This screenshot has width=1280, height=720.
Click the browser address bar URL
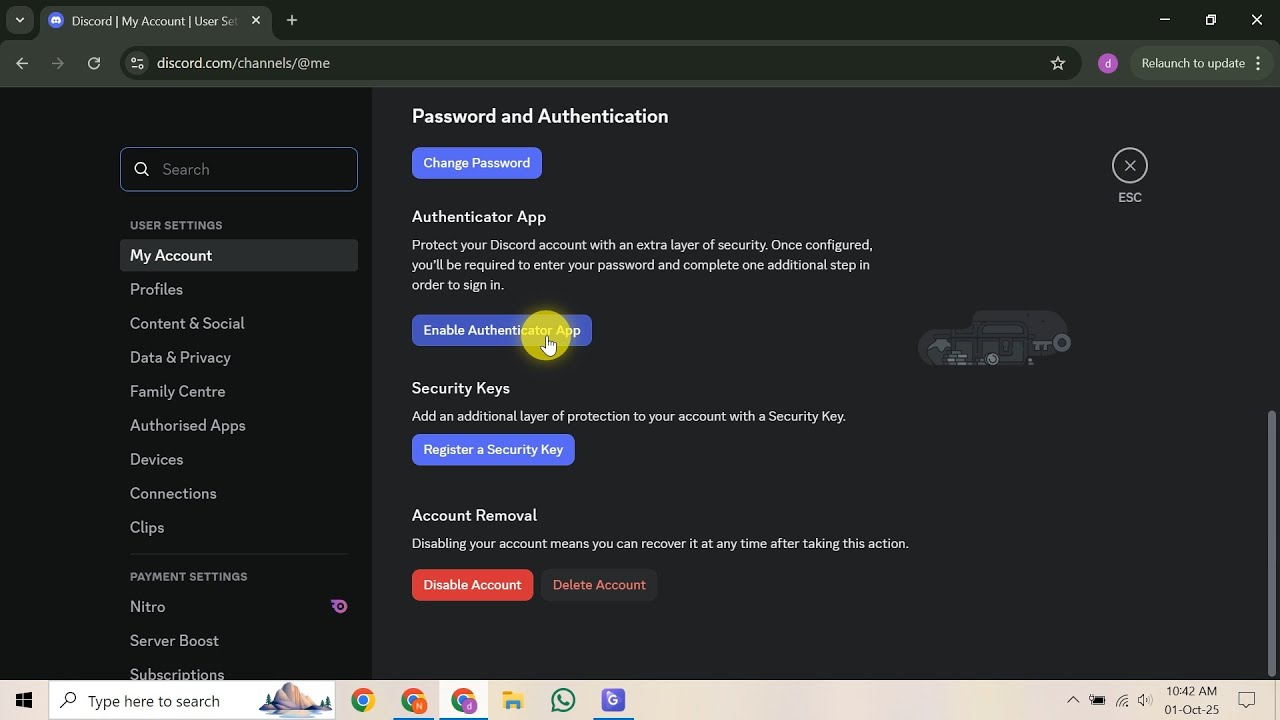pos(243,63)
